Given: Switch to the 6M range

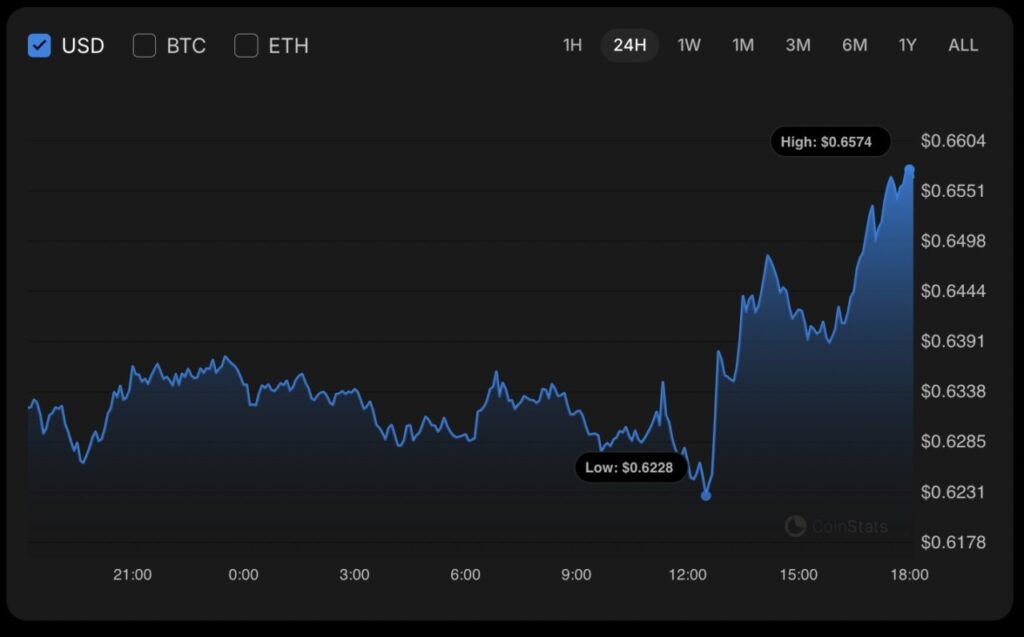Looking at the screenshot, I should pos(854,45).
